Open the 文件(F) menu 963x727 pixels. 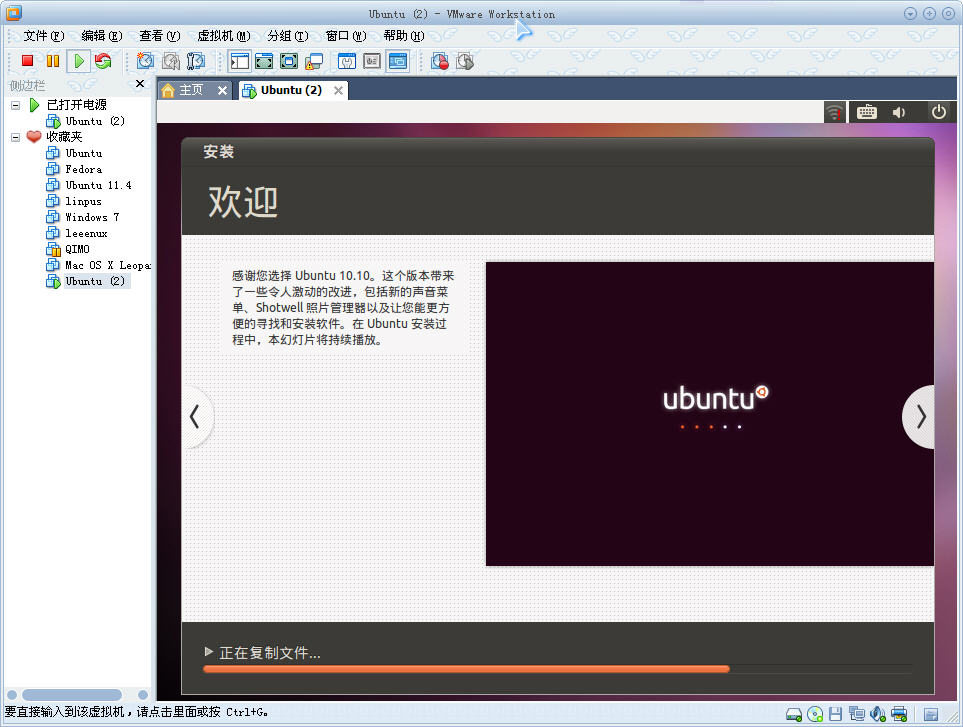[44, 36]
